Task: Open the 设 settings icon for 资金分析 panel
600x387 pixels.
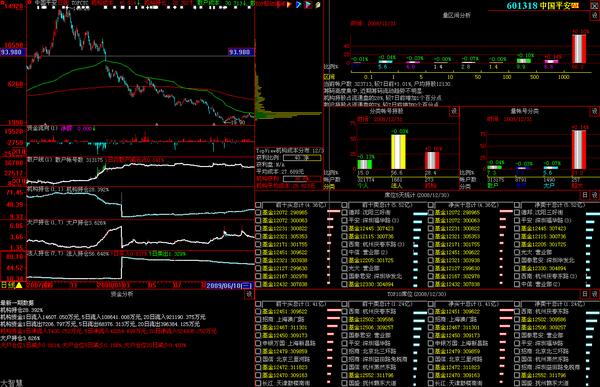Action: (249, 294)
